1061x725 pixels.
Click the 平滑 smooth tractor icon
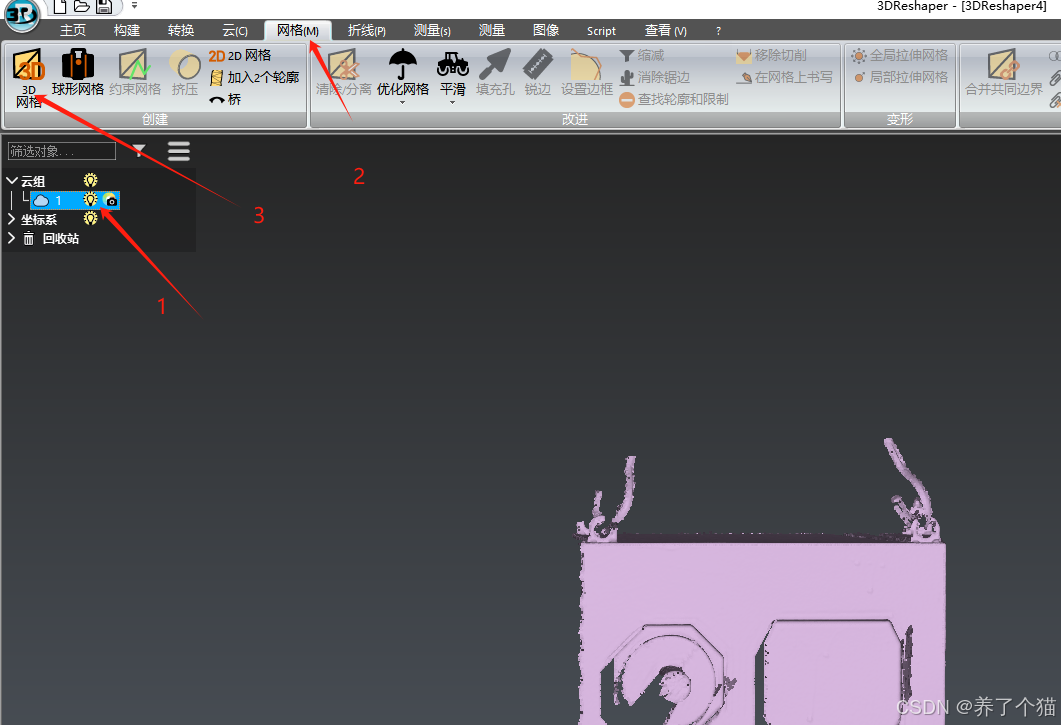click(x=453, y=65)
